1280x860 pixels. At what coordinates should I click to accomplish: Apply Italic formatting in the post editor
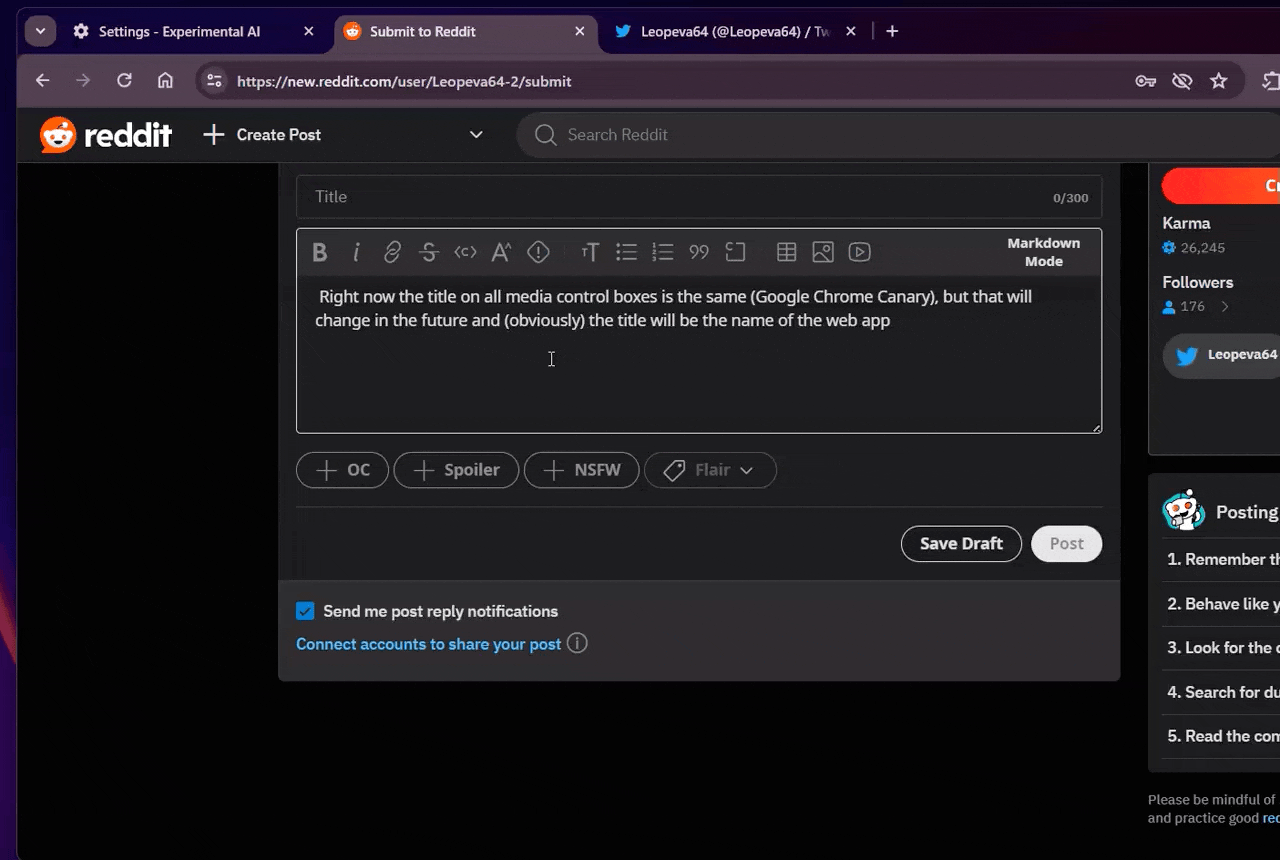(356, 252)
